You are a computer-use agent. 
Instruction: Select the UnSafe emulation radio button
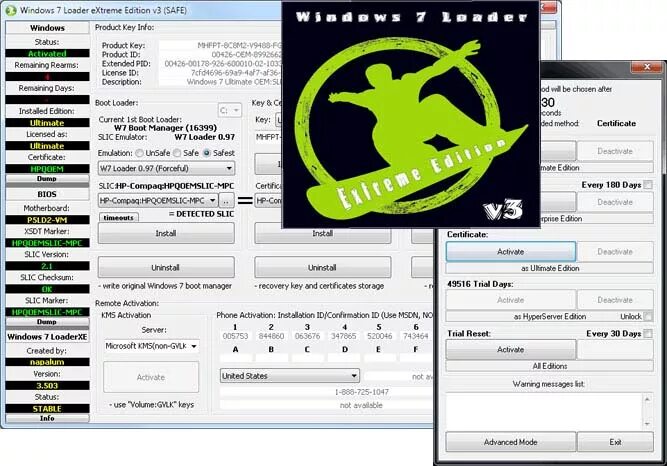(x=139, y=153)
